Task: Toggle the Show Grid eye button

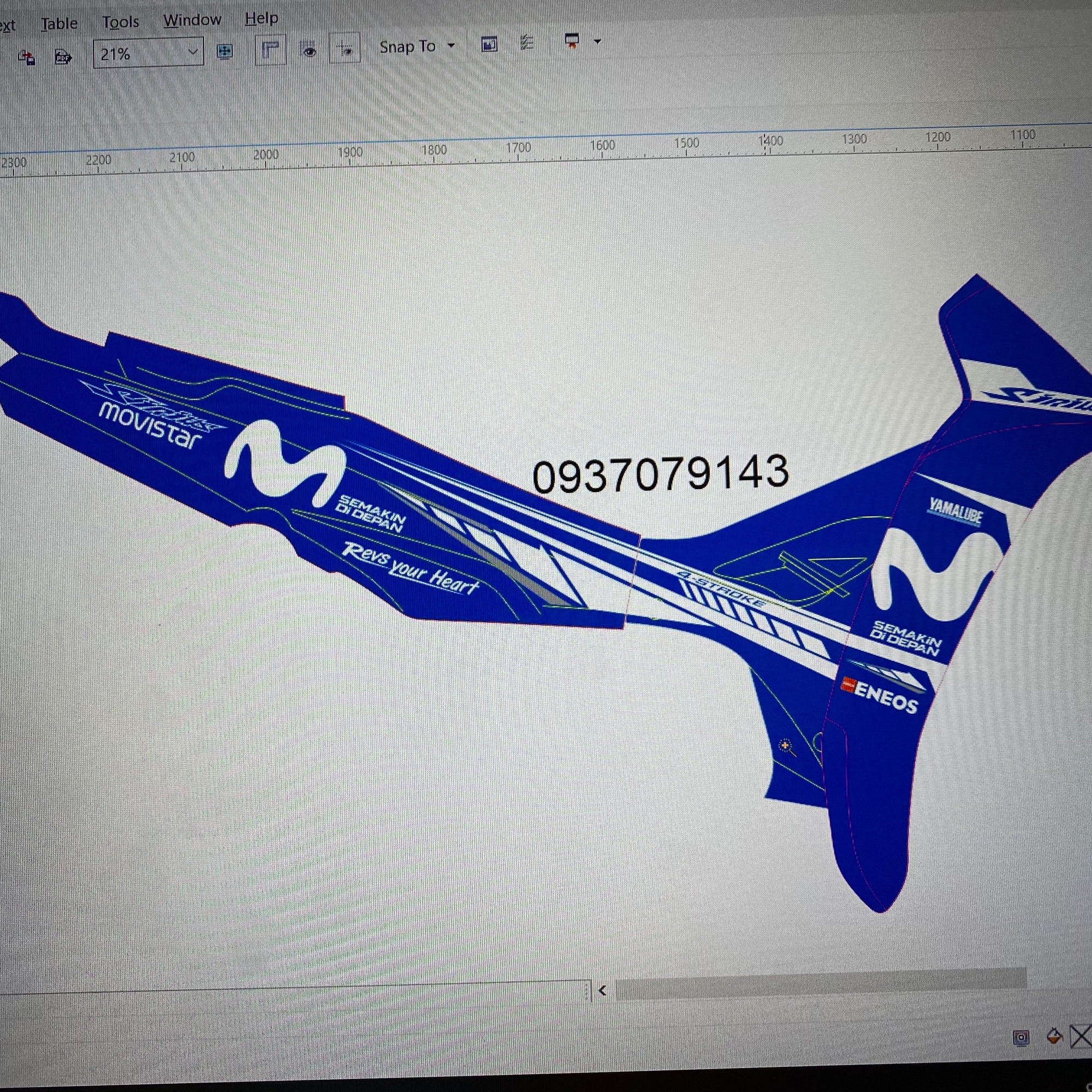Action: pos(308,51)
